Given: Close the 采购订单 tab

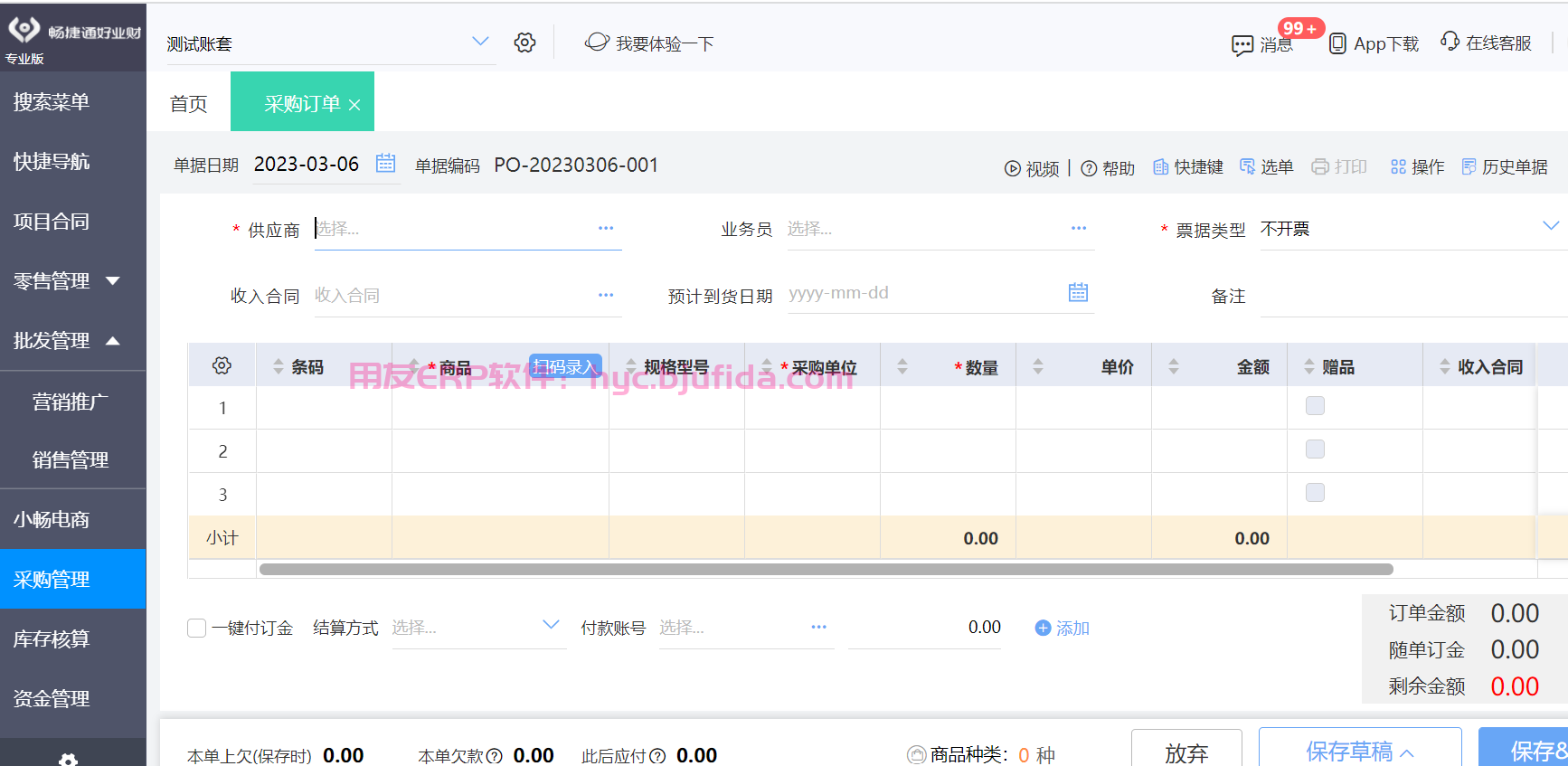Looking at the screenshot, I should click(354, 105).
